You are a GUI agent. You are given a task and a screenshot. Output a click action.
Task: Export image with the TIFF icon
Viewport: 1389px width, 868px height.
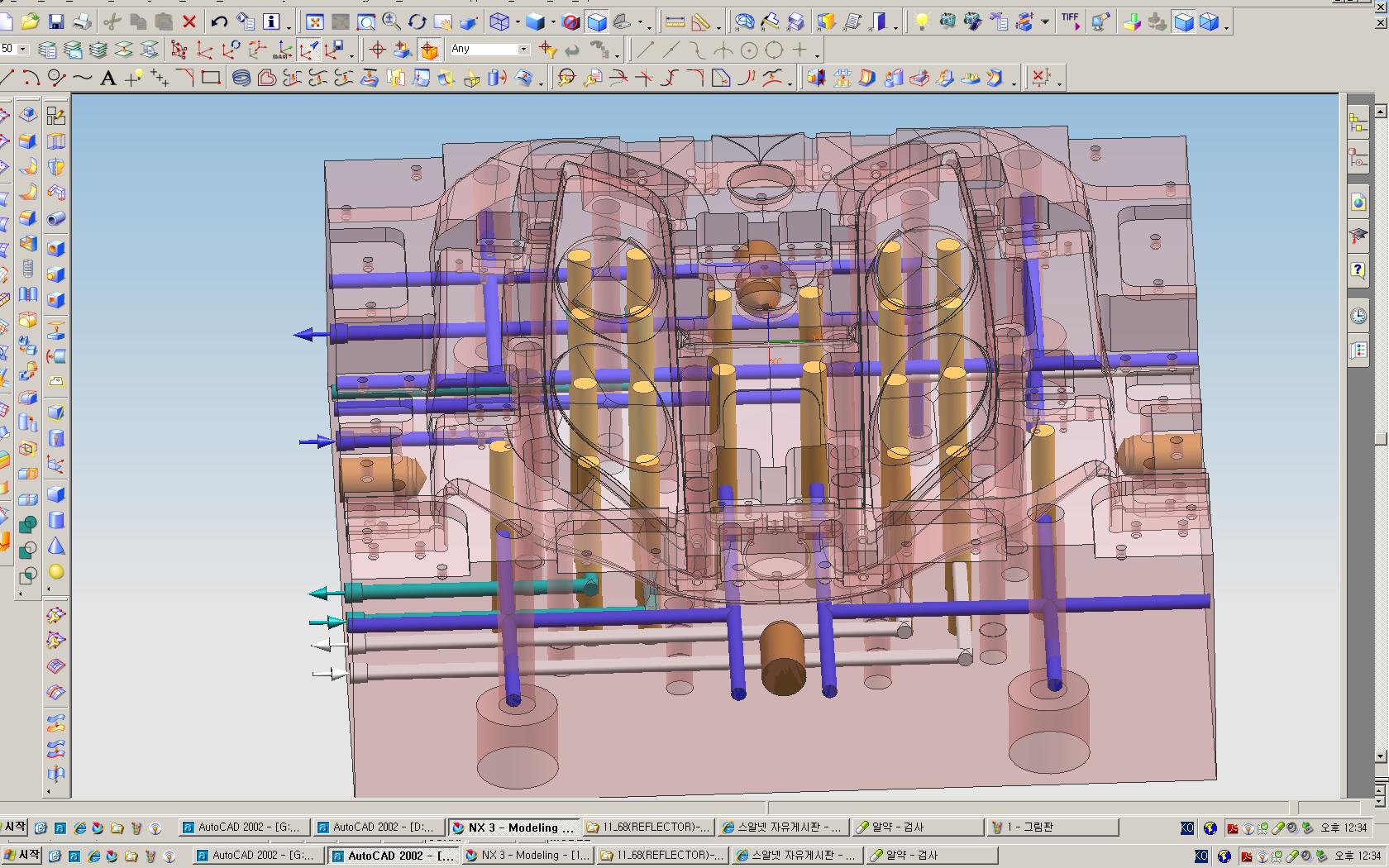click(1070, 21)
